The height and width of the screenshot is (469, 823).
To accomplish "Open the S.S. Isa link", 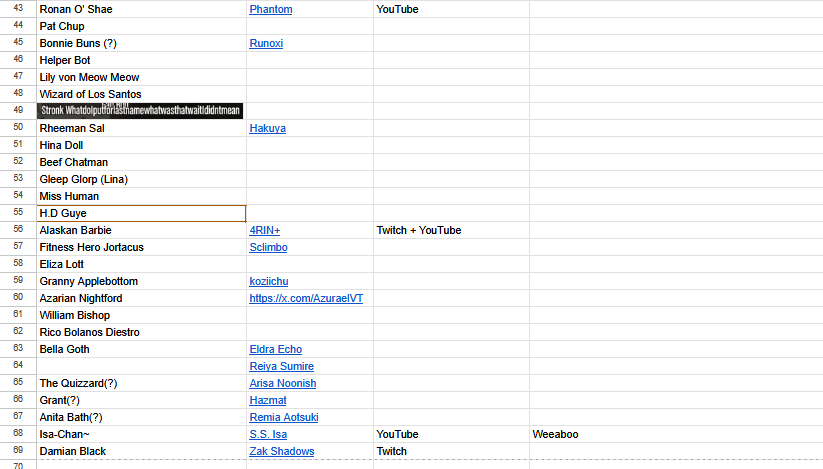I will (268, 434).
